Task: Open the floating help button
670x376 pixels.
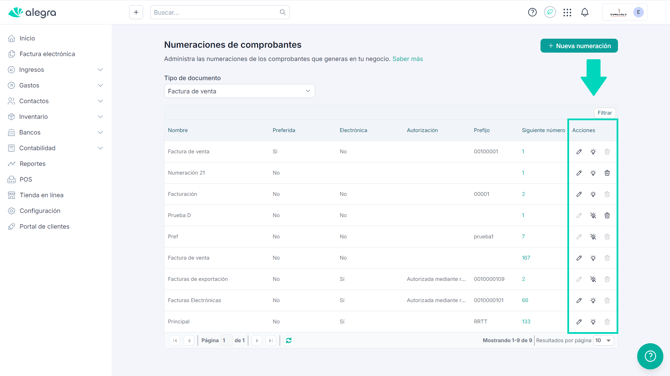Action: (x=650, y=356)
